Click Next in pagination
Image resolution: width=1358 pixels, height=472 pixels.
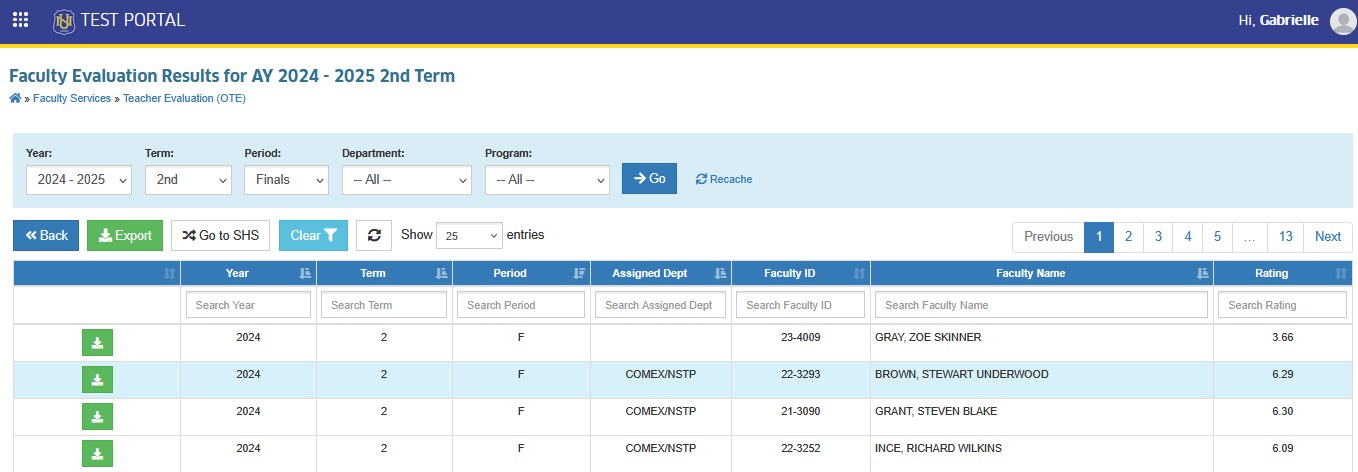[x=1328, y=237]
